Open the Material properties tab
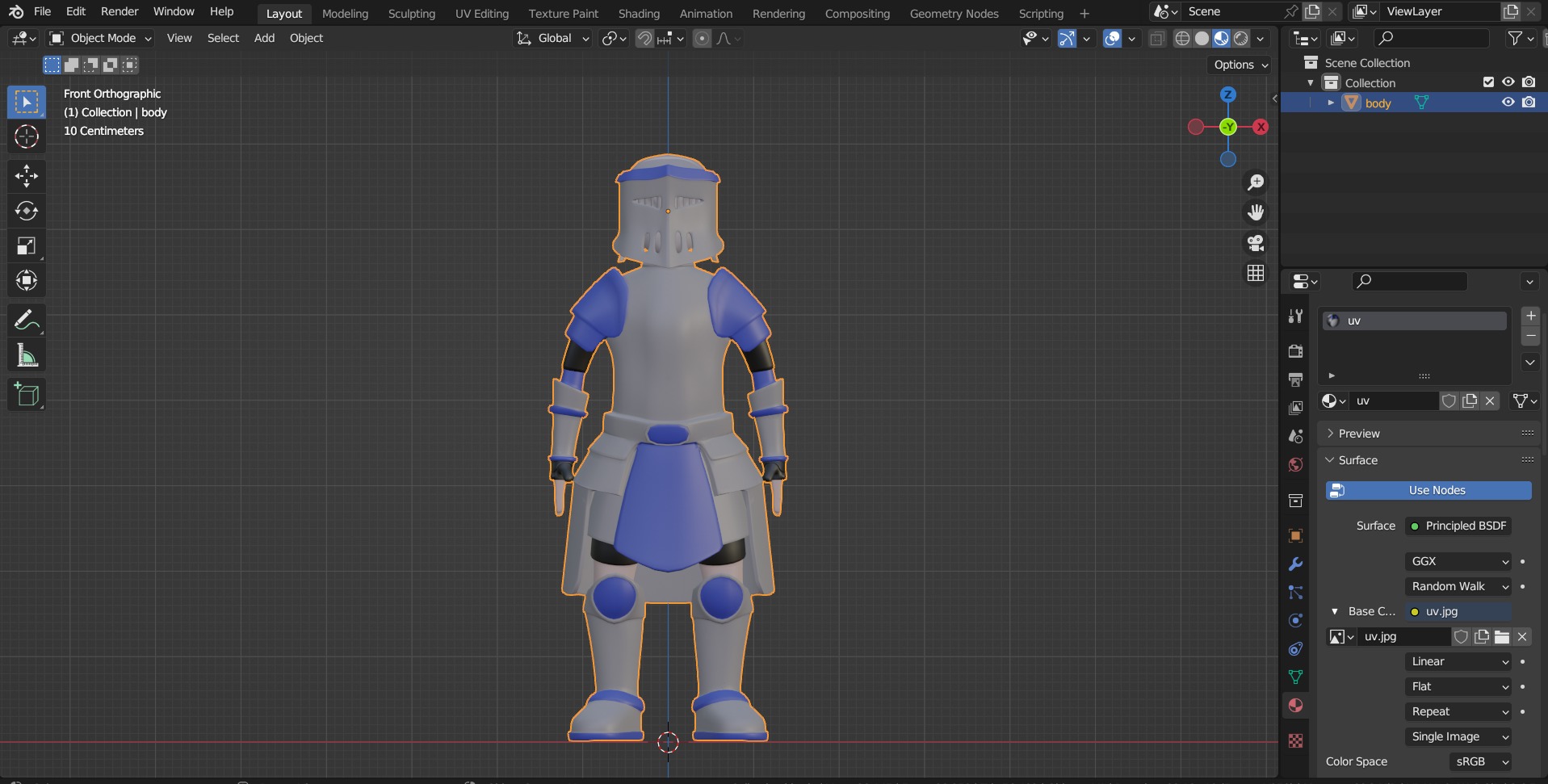 (1295, 705)
